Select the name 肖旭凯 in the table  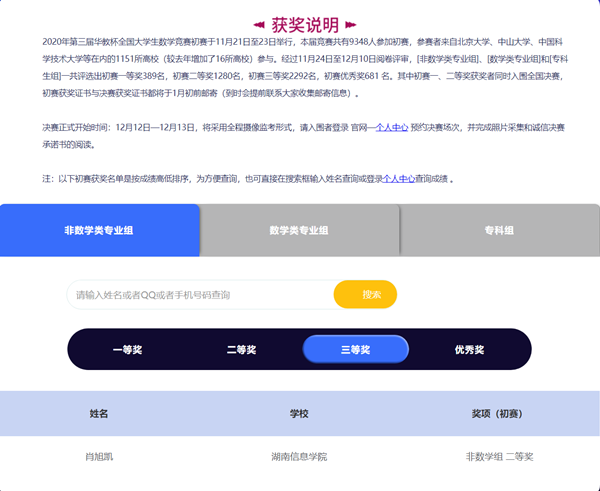tap(99, 457)
